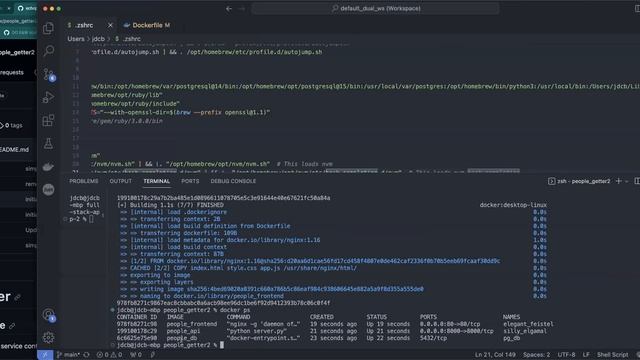This screenshot has height=360, width=640.
Task: Open the PROBLEMS panel tab
Action: (84, 181)
